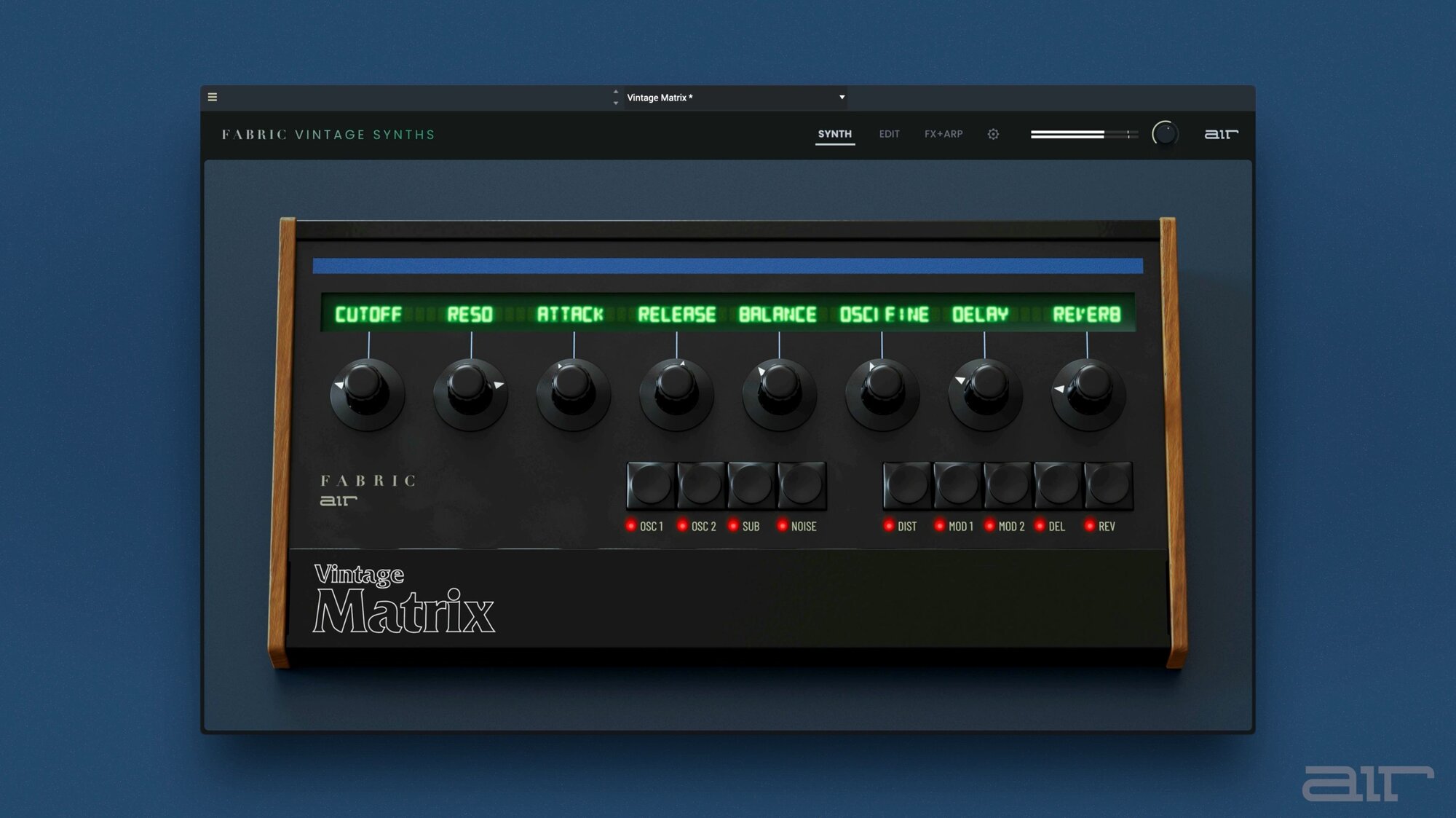Click the CUTOFF display label
The image size is (1456, 818).
[368, 315]
